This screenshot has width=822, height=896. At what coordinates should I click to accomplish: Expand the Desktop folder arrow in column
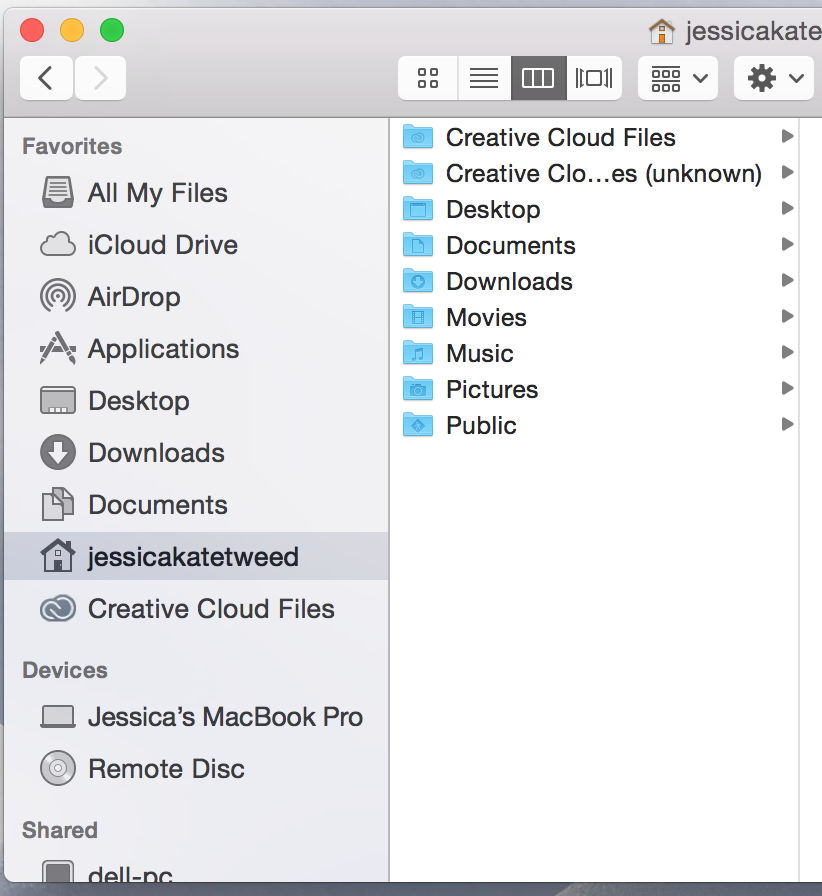point(788,208)
